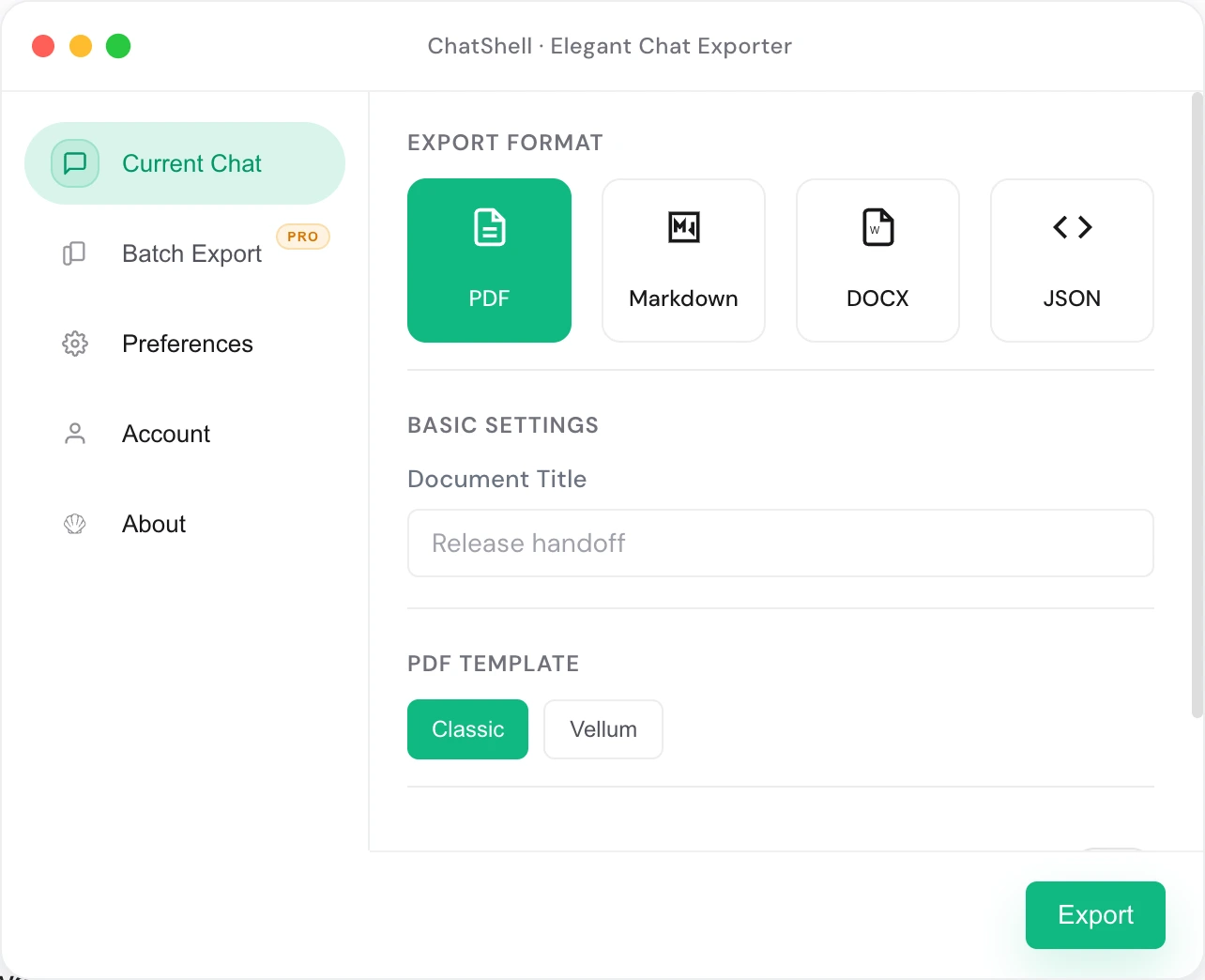Focus the Document Title input field
The image size is (1205, 980).
pos(781,544)
